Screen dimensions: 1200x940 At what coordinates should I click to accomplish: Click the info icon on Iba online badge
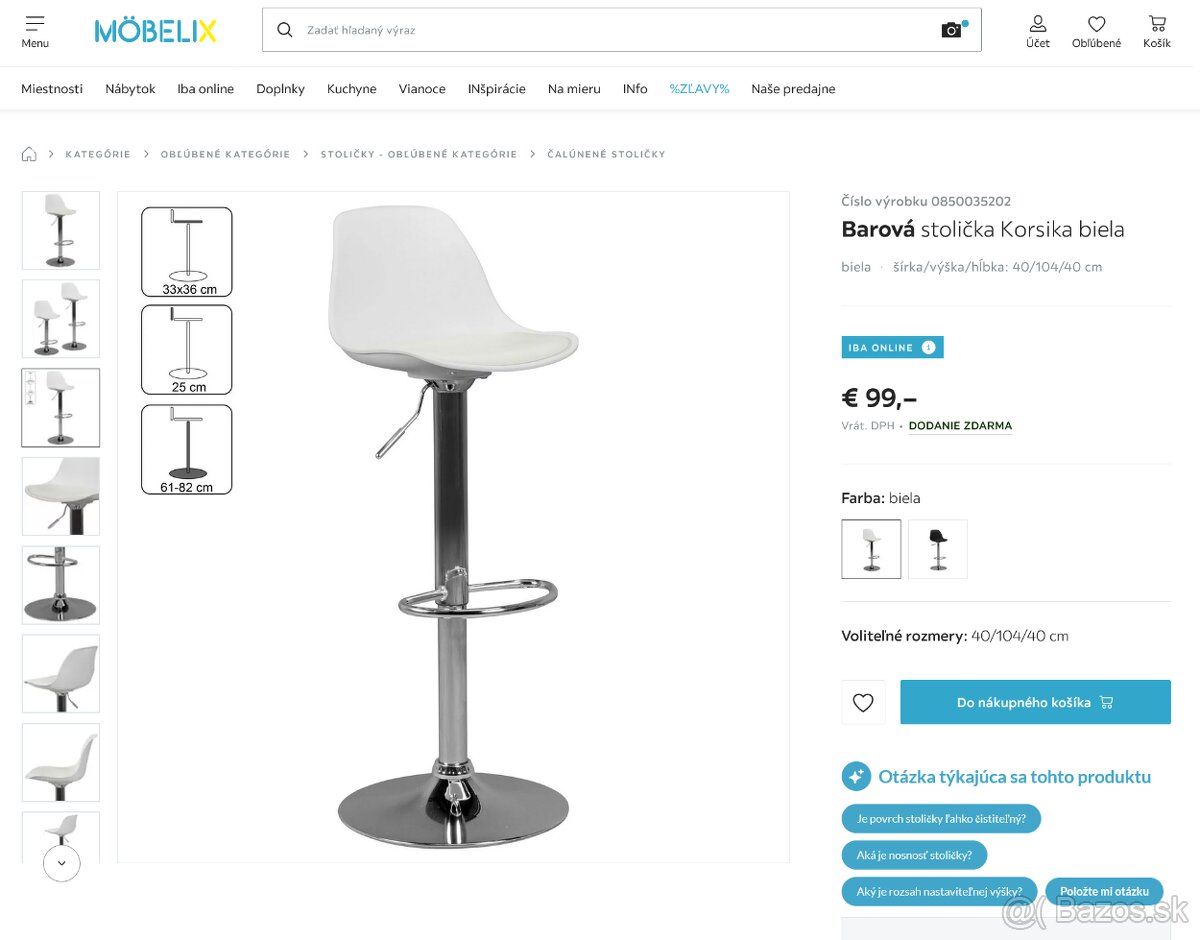928,347
